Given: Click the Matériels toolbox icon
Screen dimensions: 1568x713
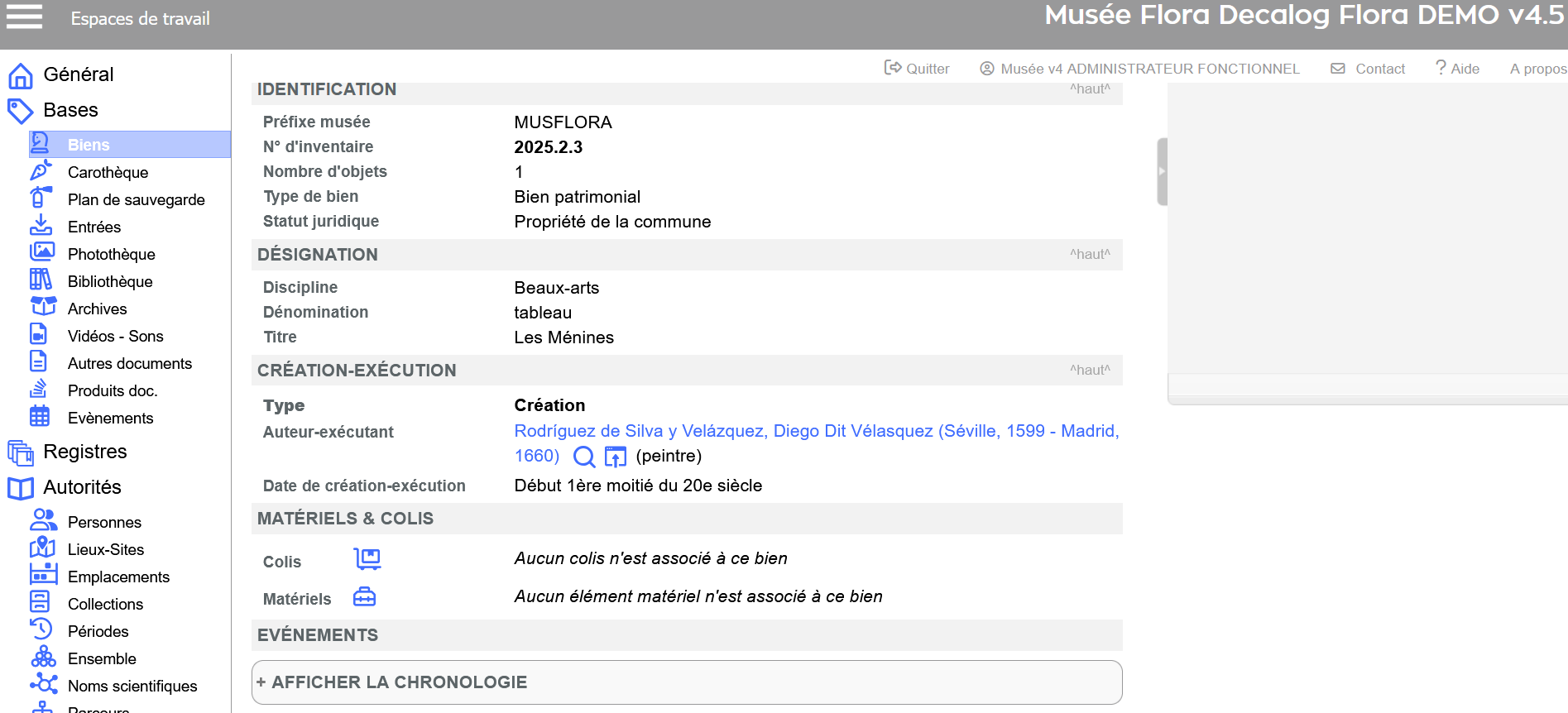Looking at the screenshot, I should point(365,597).
